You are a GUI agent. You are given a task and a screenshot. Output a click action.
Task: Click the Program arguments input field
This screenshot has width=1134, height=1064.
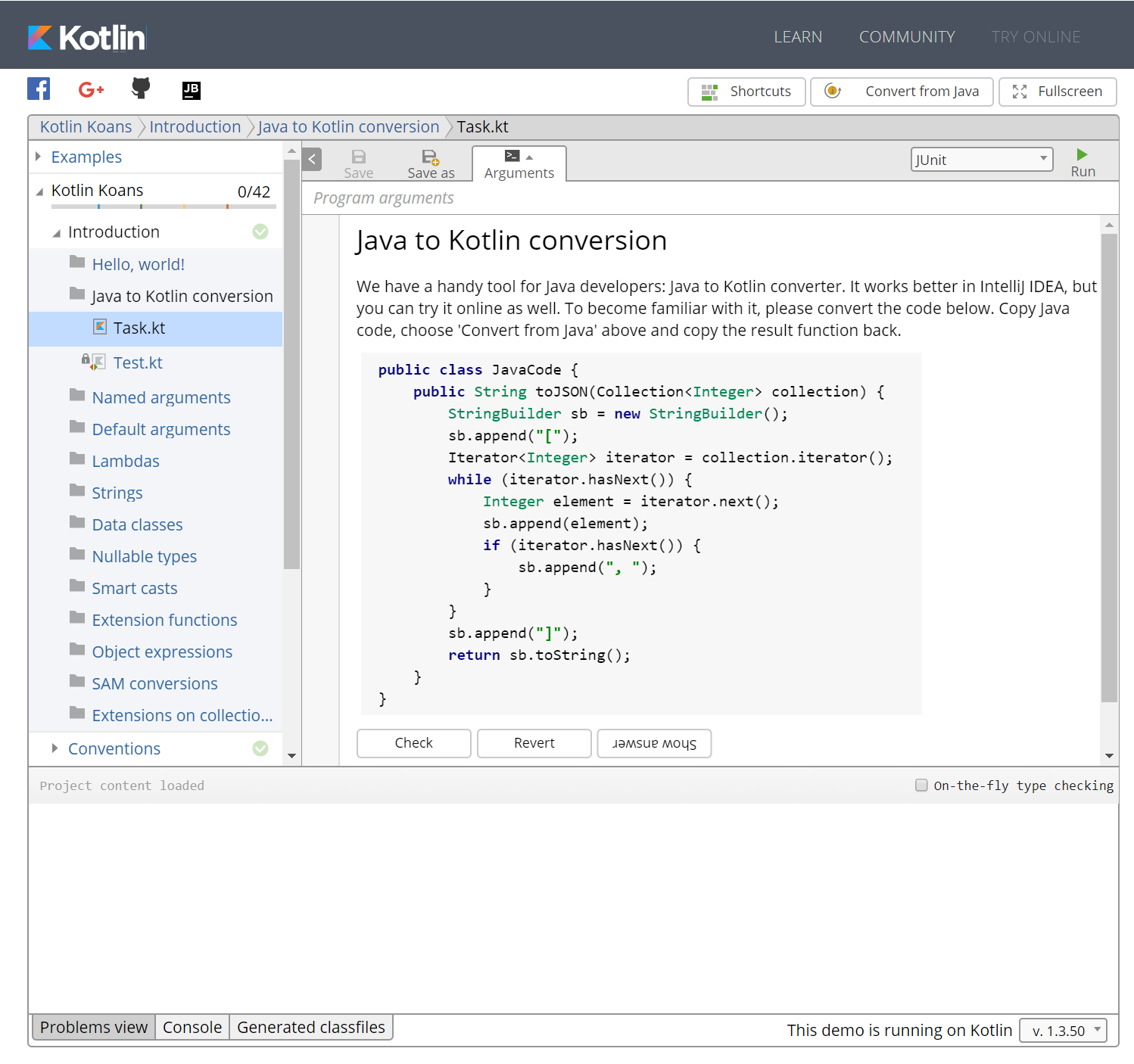[710, 198]
